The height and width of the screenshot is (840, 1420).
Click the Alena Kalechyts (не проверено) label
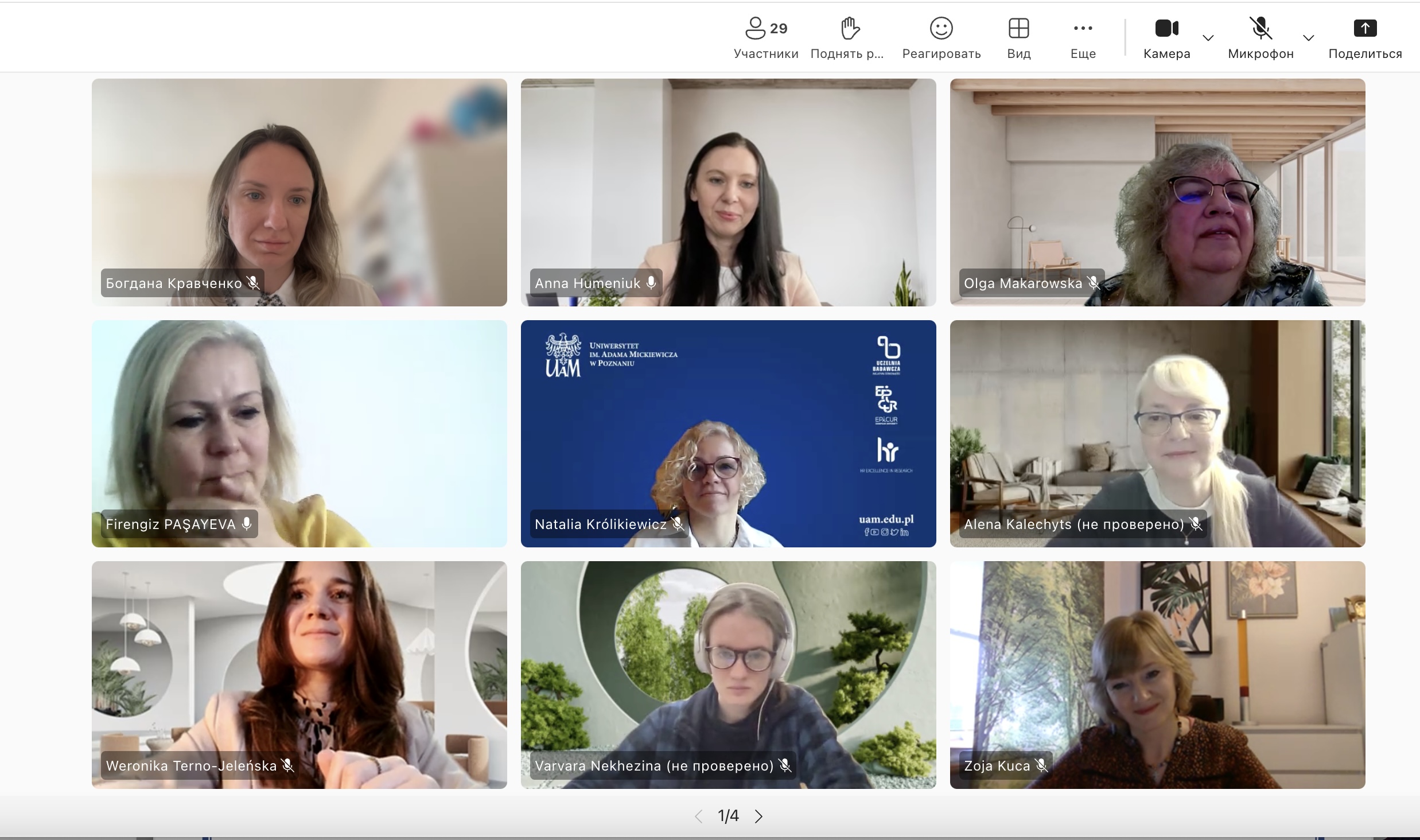pyautogui.click(x=1074, y=524)
